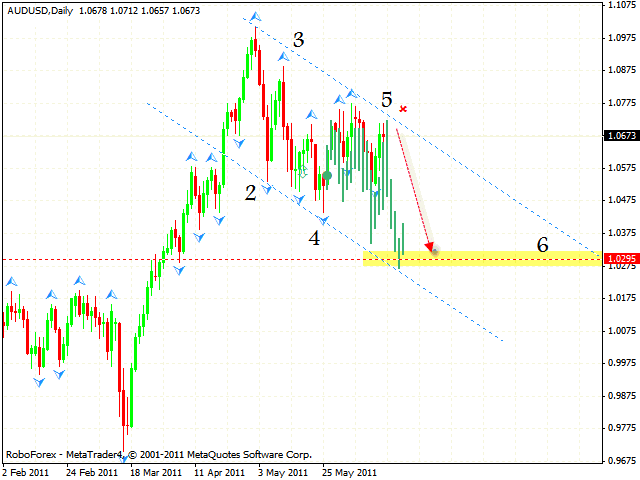Click the wave label 4
Viewport: 640px width, 480px height.
coord(314,238)
